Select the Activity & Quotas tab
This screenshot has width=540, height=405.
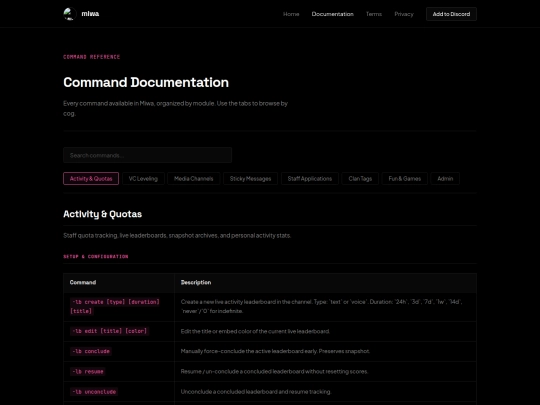tap(91, 179)
